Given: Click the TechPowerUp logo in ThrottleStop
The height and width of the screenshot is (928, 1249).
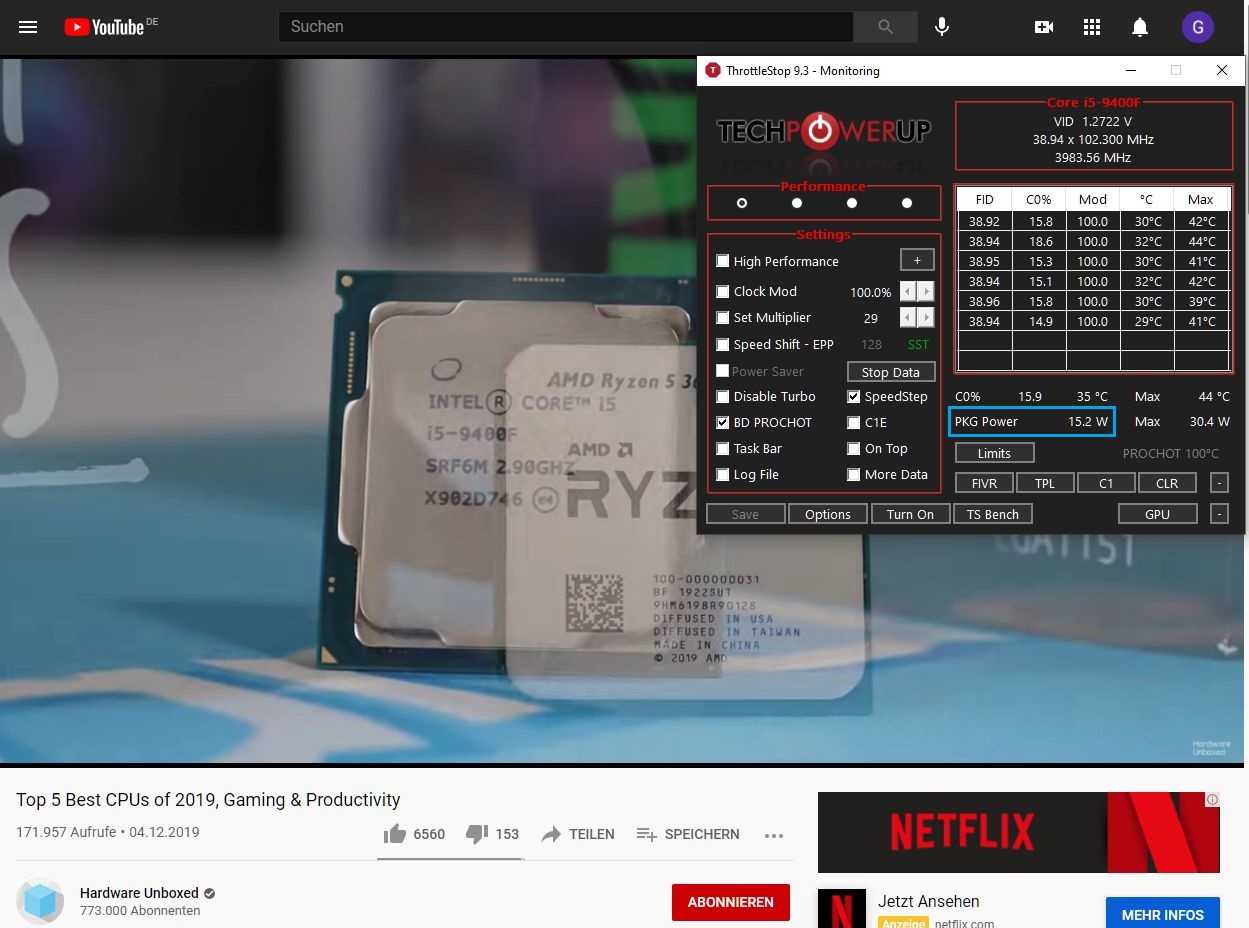Looking at the screenshot, I should (x=823, y=131).
